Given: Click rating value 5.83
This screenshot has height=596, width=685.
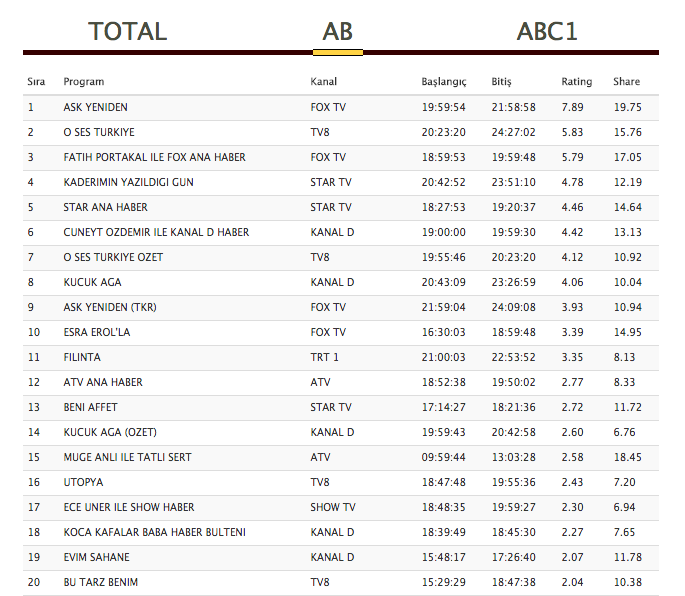Looking at the screenshot, I should pos(572,132).
